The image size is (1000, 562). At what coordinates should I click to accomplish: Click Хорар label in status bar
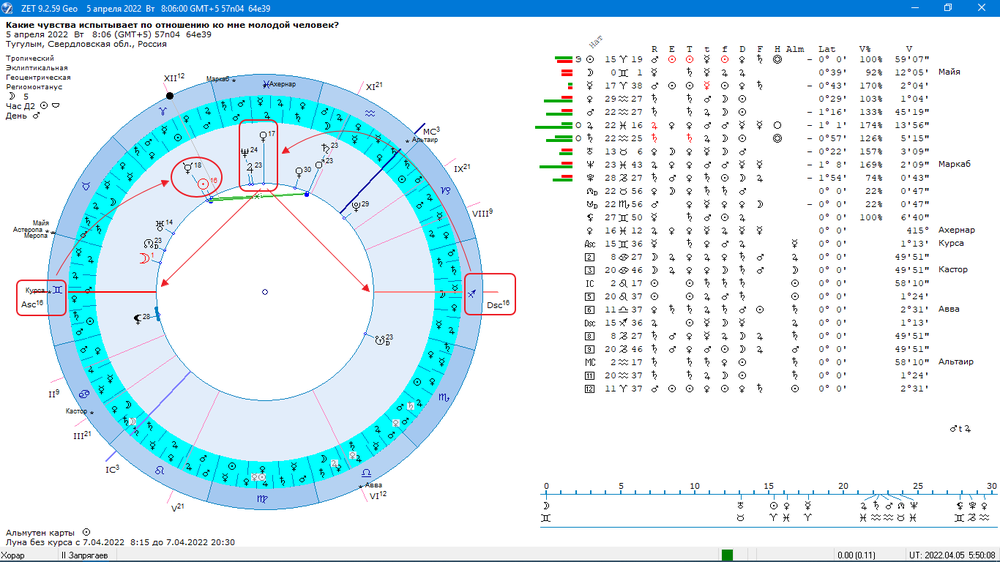pos(12,556)
